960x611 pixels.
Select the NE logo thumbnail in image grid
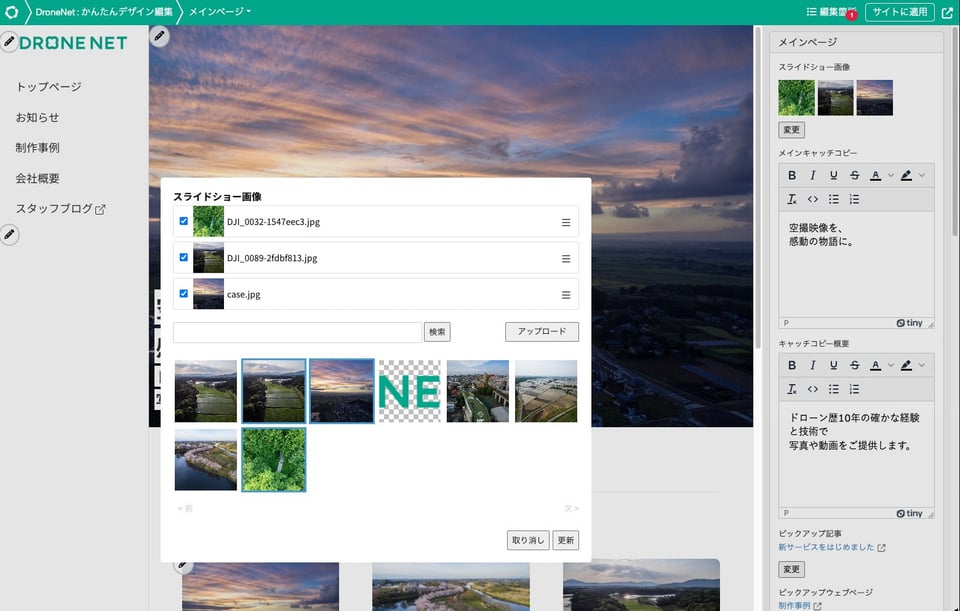(x=410, y=391)
